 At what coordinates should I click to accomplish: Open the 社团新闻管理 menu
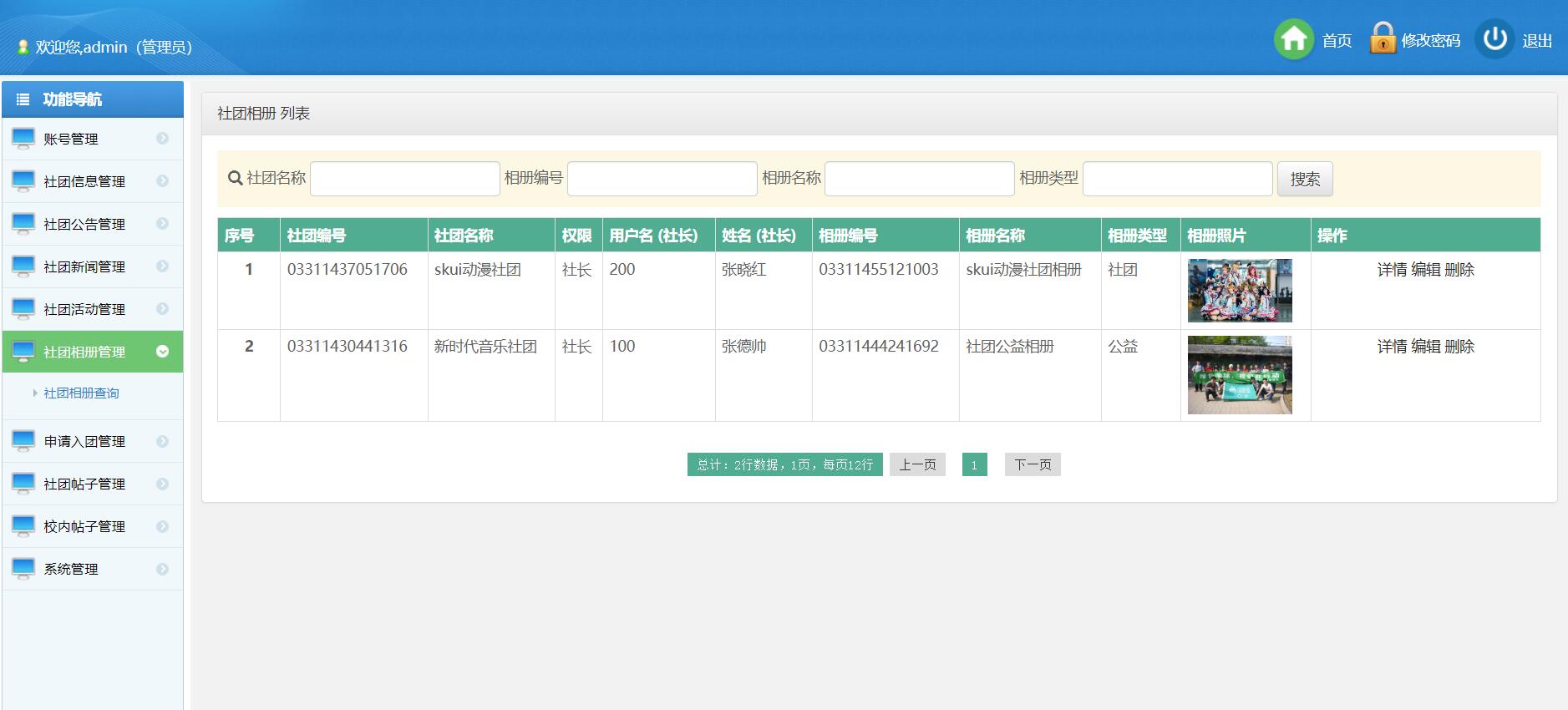pyautogui.click(x=93, y=266)
